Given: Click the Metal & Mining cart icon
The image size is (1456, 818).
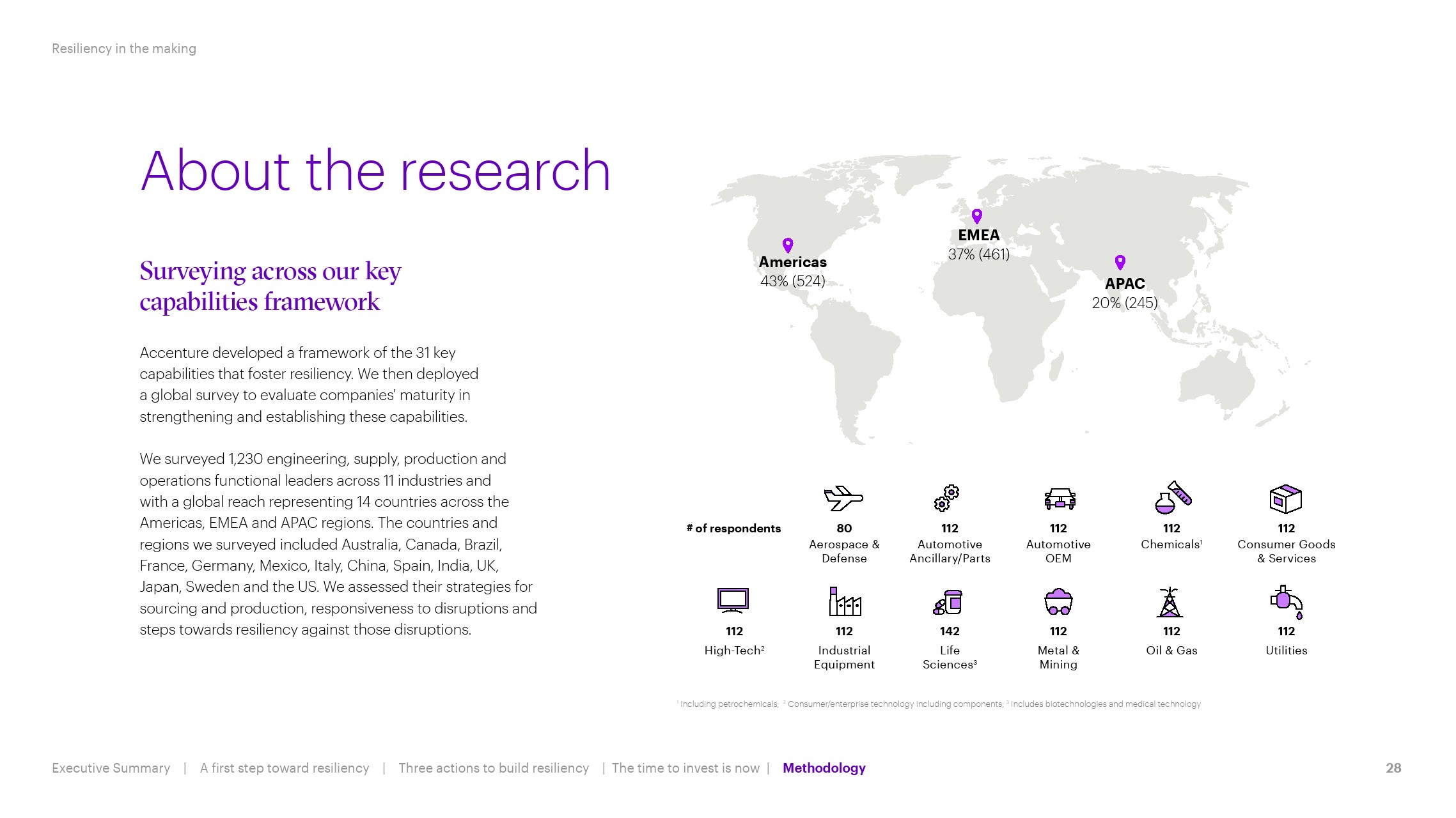Looking at the screenshot, I should tap(1058, 601).
